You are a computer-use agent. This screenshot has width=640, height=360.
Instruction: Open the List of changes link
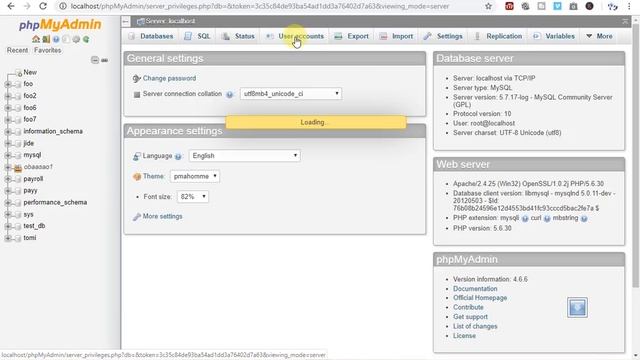[x=475, y=326]
